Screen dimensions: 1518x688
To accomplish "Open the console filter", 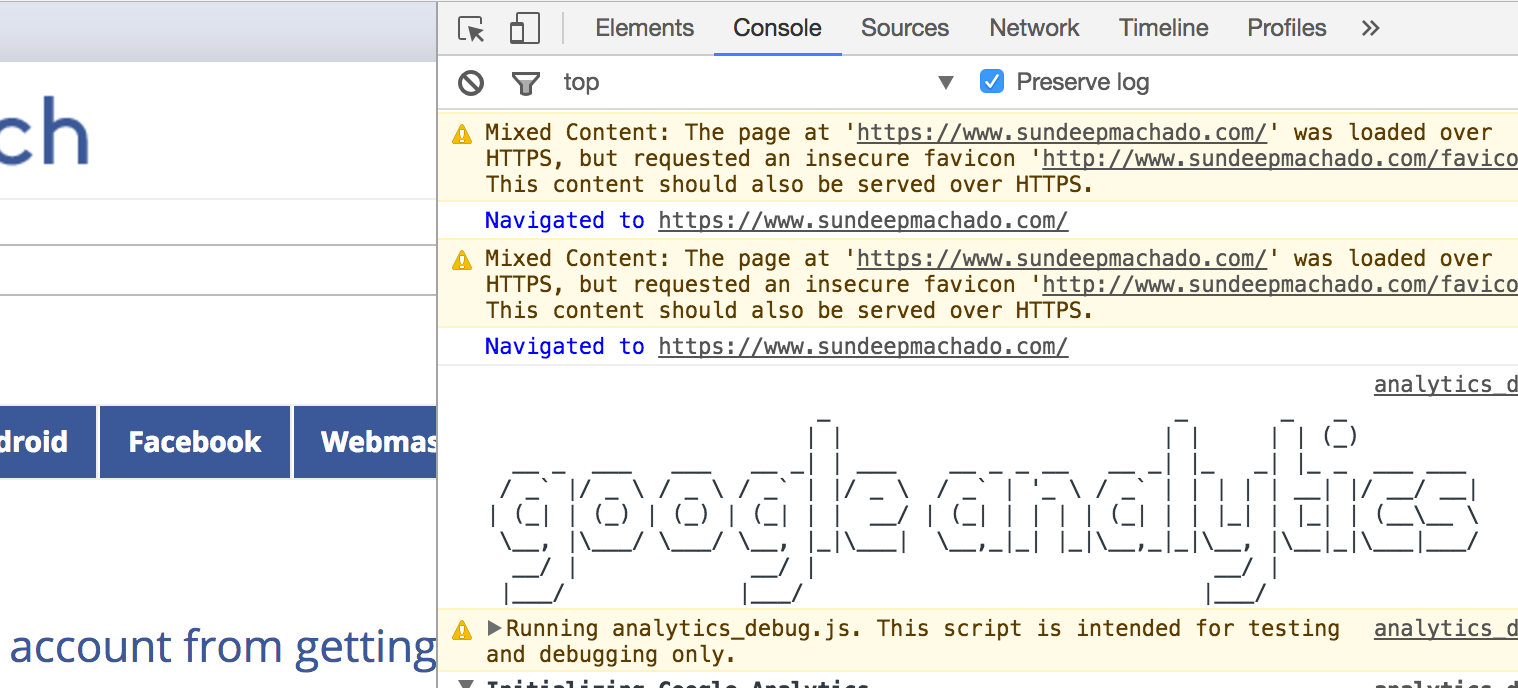I will 525,82.
